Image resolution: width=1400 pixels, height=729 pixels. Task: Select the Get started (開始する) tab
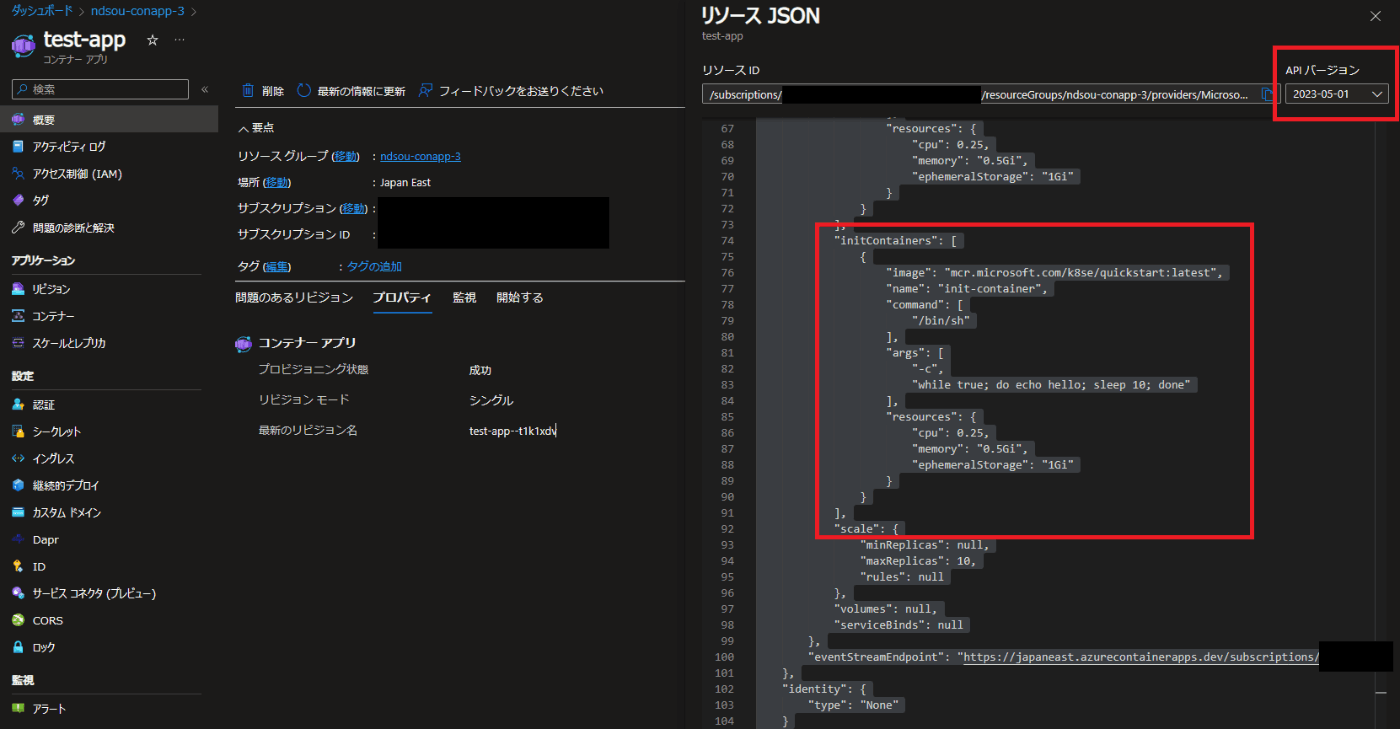pos(520,298)
